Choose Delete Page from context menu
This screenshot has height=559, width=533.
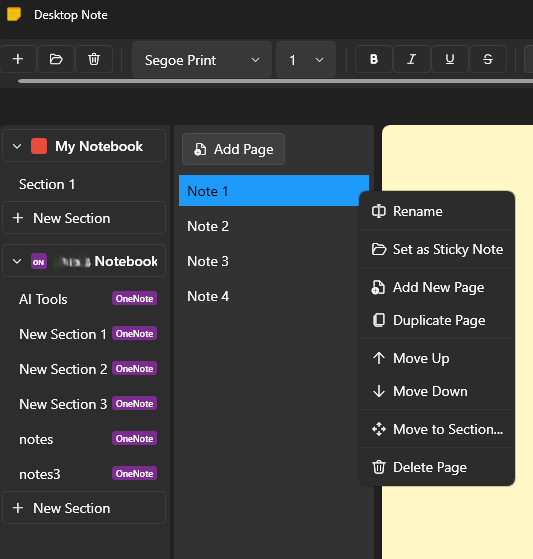click(437, 467)
